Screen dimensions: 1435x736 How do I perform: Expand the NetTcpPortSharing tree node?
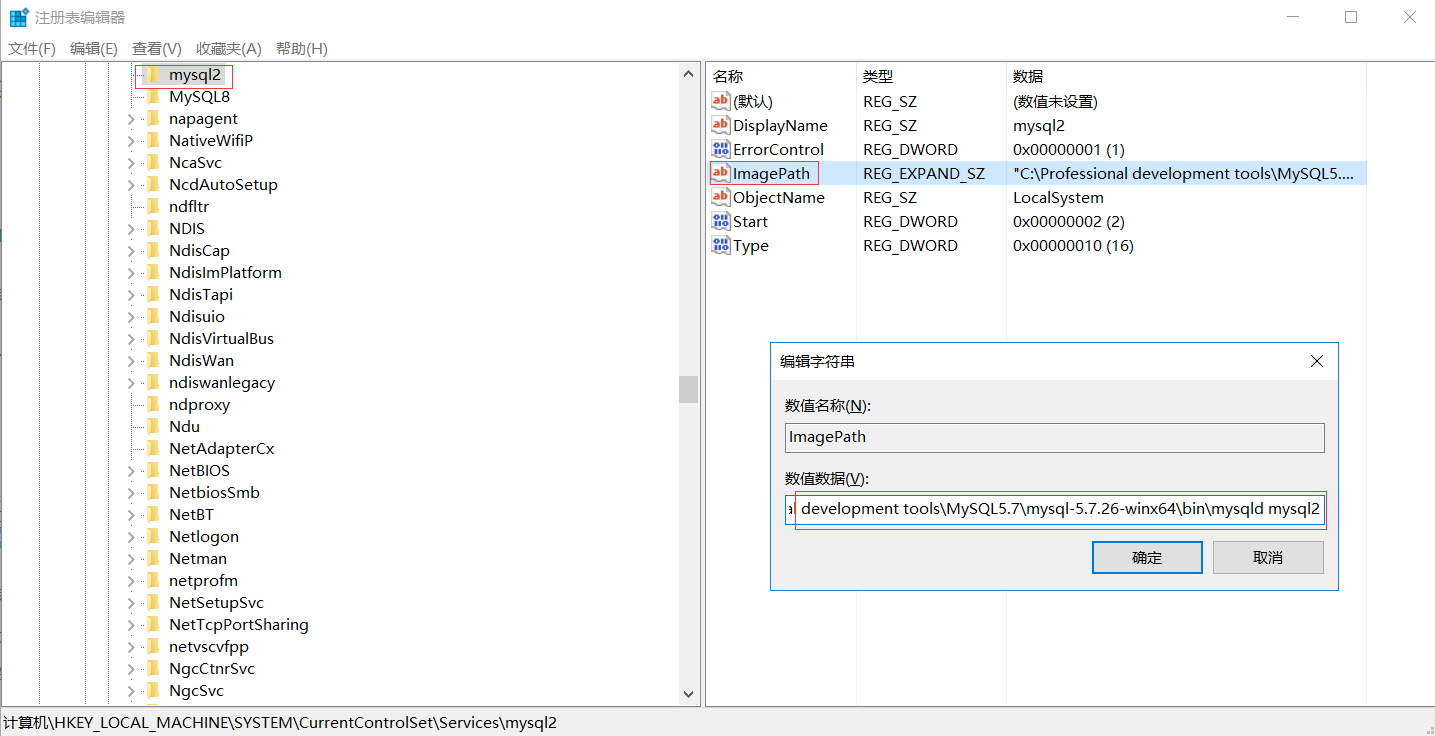tap(131, 625)
